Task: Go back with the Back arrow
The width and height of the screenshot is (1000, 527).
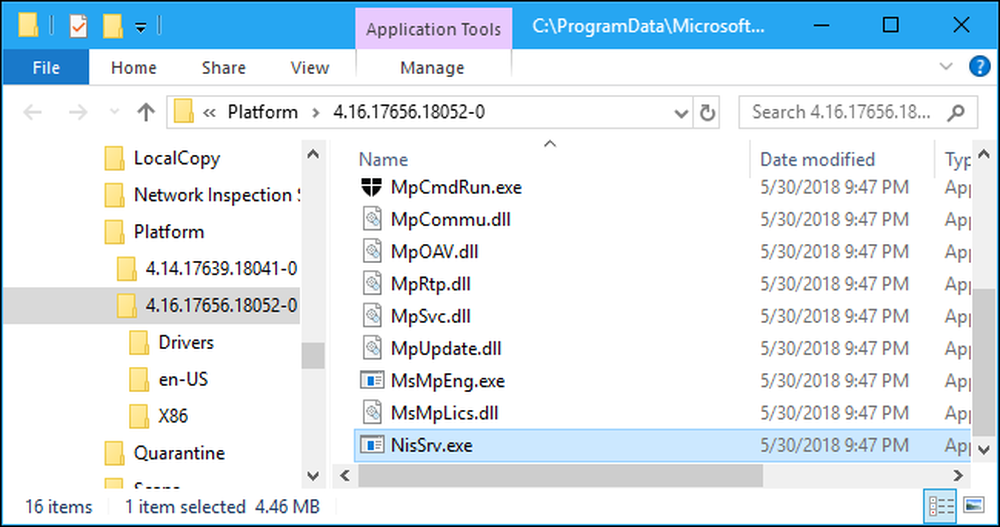Action: 32,113
